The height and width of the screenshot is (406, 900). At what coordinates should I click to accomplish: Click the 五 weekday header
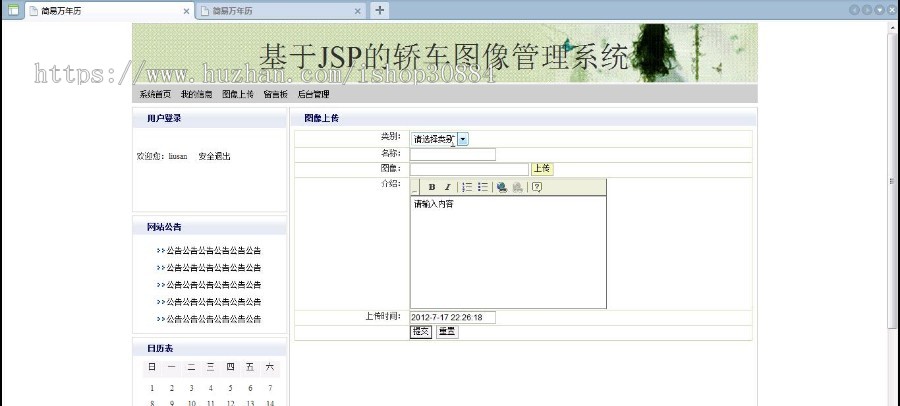tap(250, 367)
